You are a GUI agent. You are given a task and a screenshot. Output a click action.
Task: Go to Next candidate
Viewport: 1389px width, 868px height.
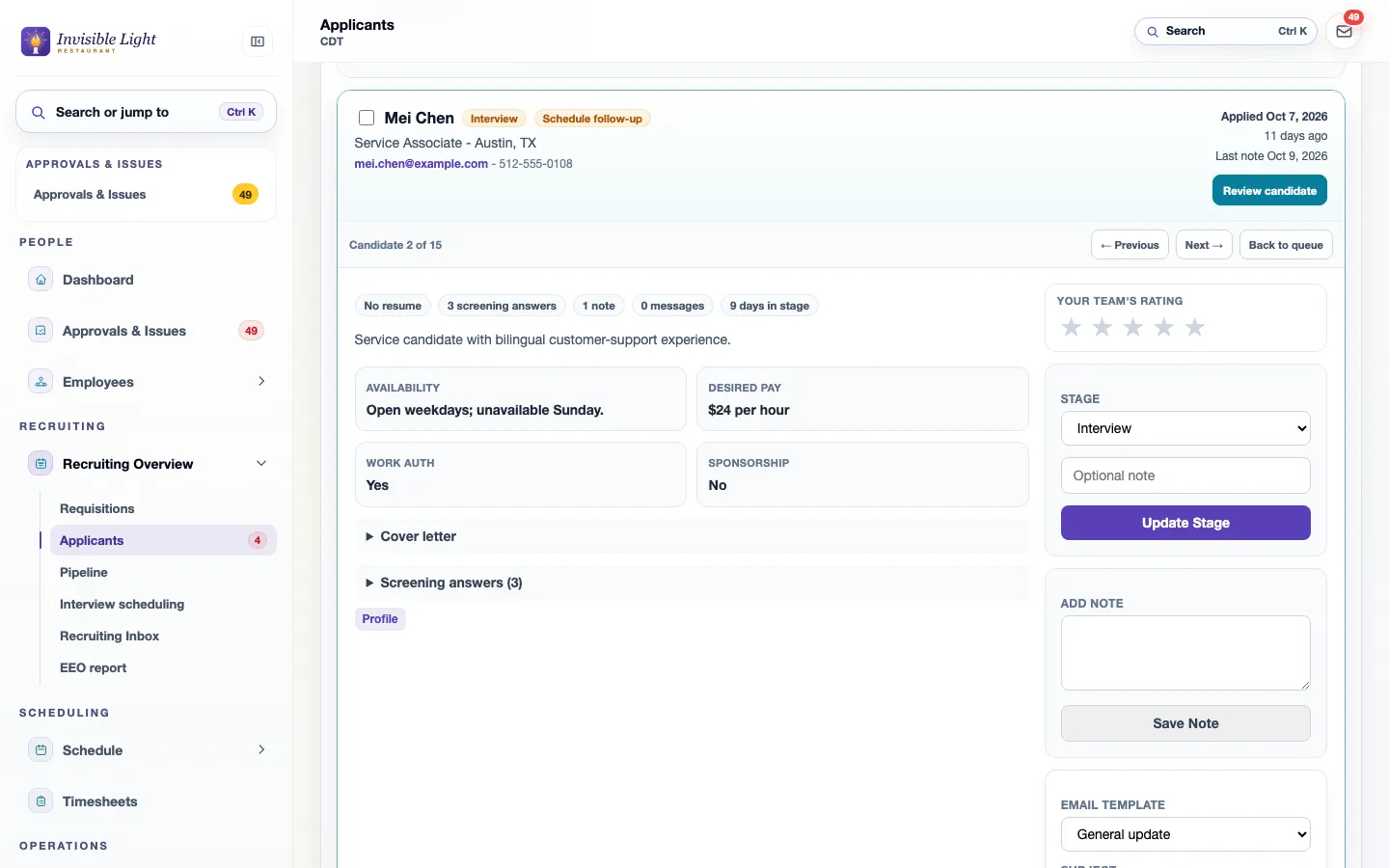tap(1204, 245)
